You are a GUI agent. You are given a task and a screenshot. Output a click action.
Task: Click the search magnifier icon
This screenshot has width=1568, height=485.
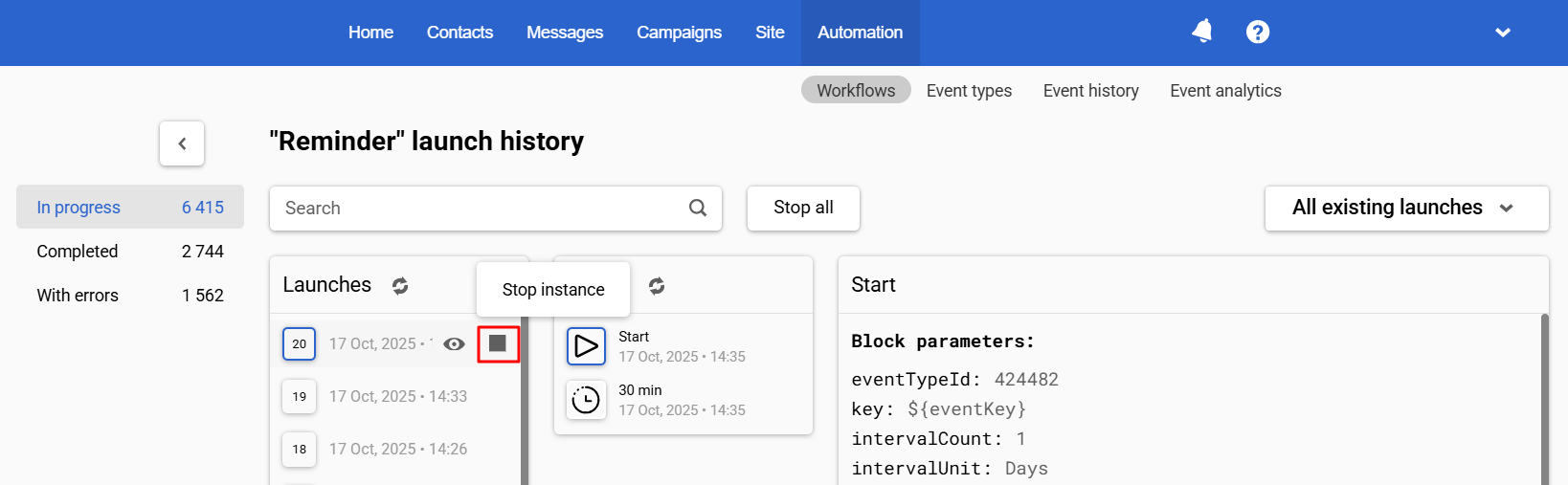[698, 208]
